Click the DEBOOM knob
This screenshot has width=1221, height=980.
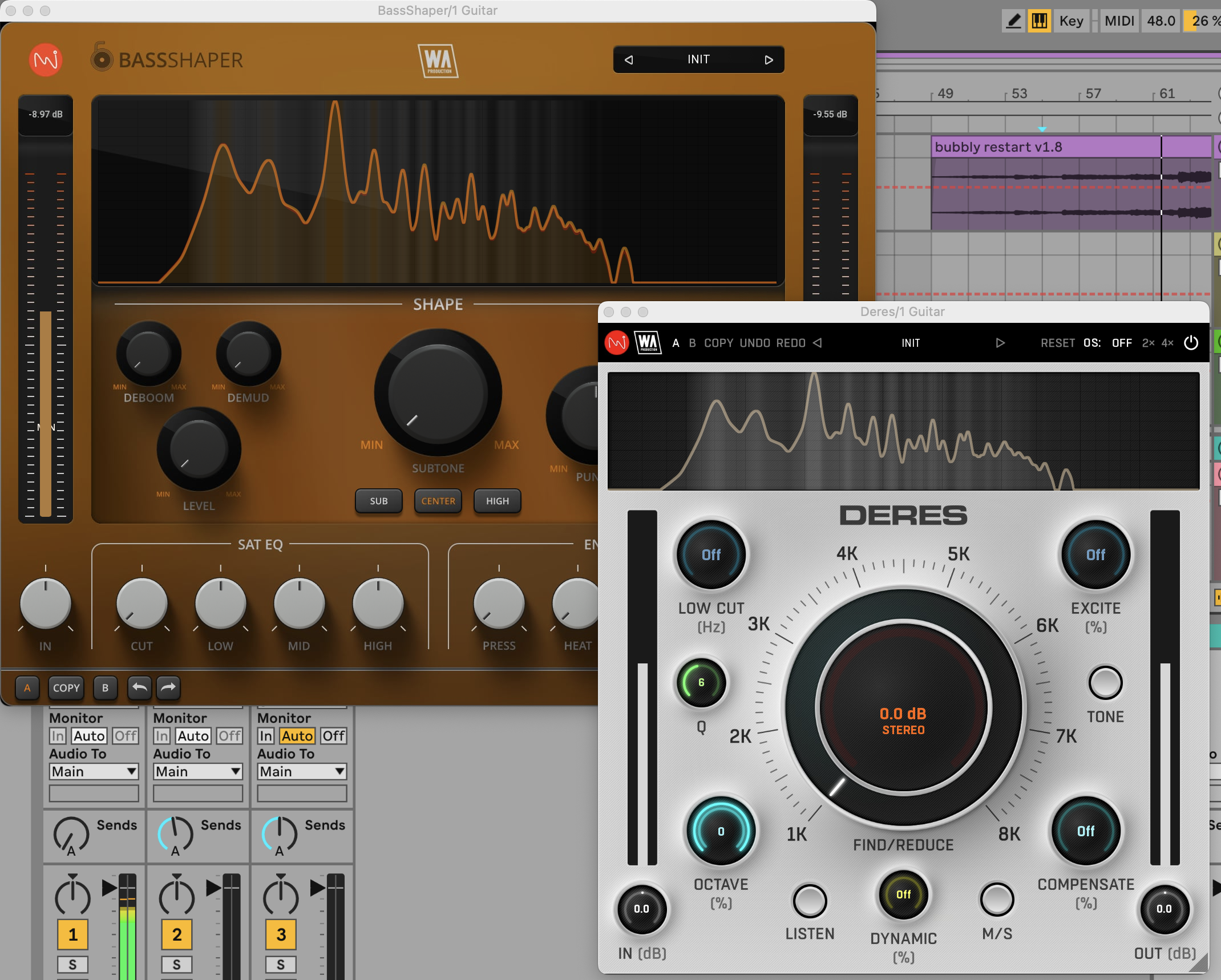[148, 354]
